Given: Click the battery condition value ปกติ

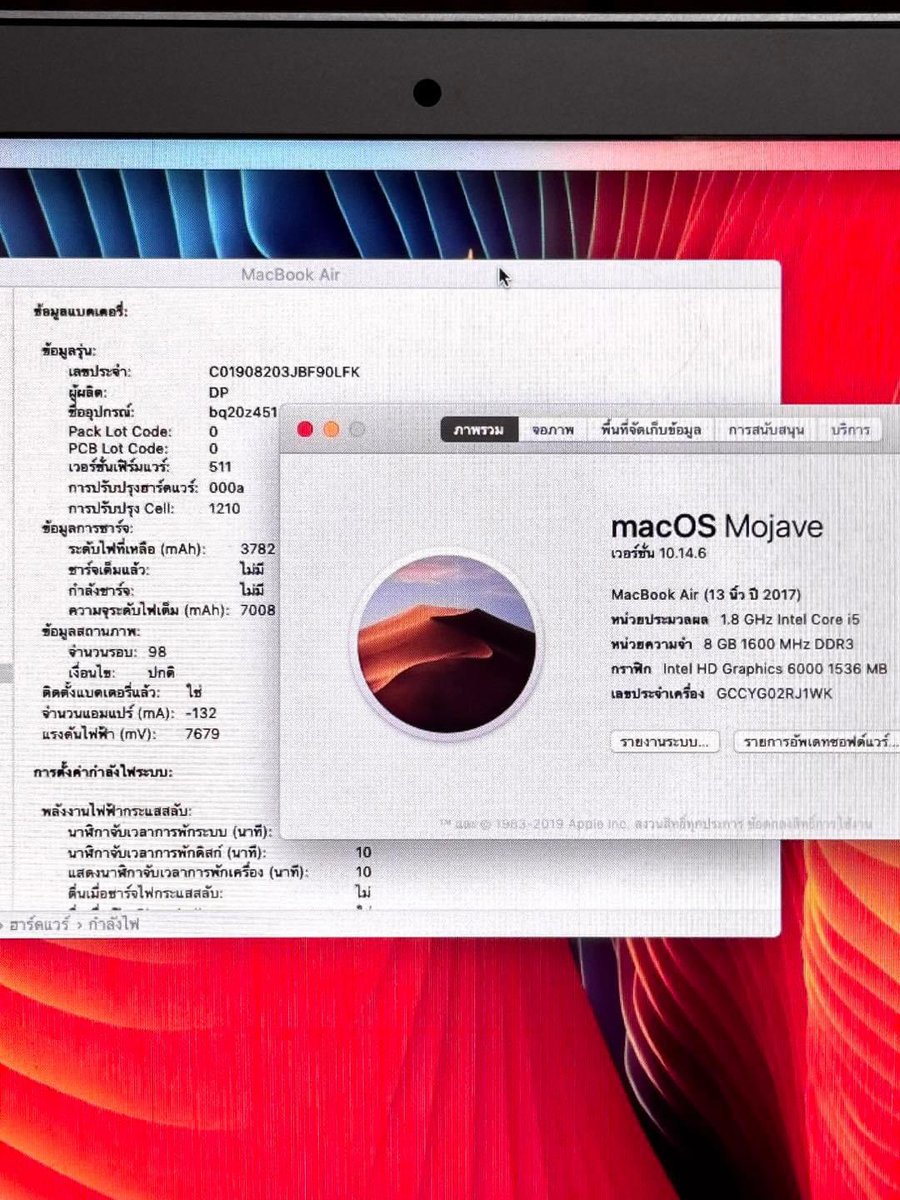Looking at the screenshot, I should pyautogui.click(x=161, y=672).
